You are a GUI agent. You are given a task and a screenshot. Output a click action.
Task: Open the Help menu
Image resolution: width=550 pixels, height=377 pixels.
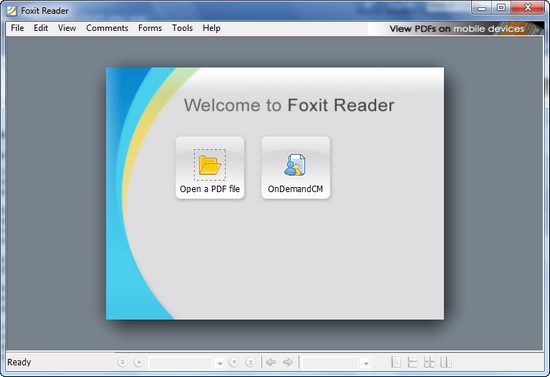click(x=211, y=28)
